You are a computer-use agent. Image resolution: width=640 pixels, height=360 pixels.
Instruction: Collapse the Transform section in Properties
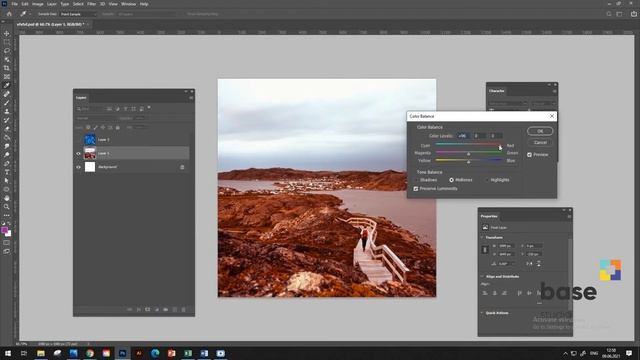click(x=482, y=237)
